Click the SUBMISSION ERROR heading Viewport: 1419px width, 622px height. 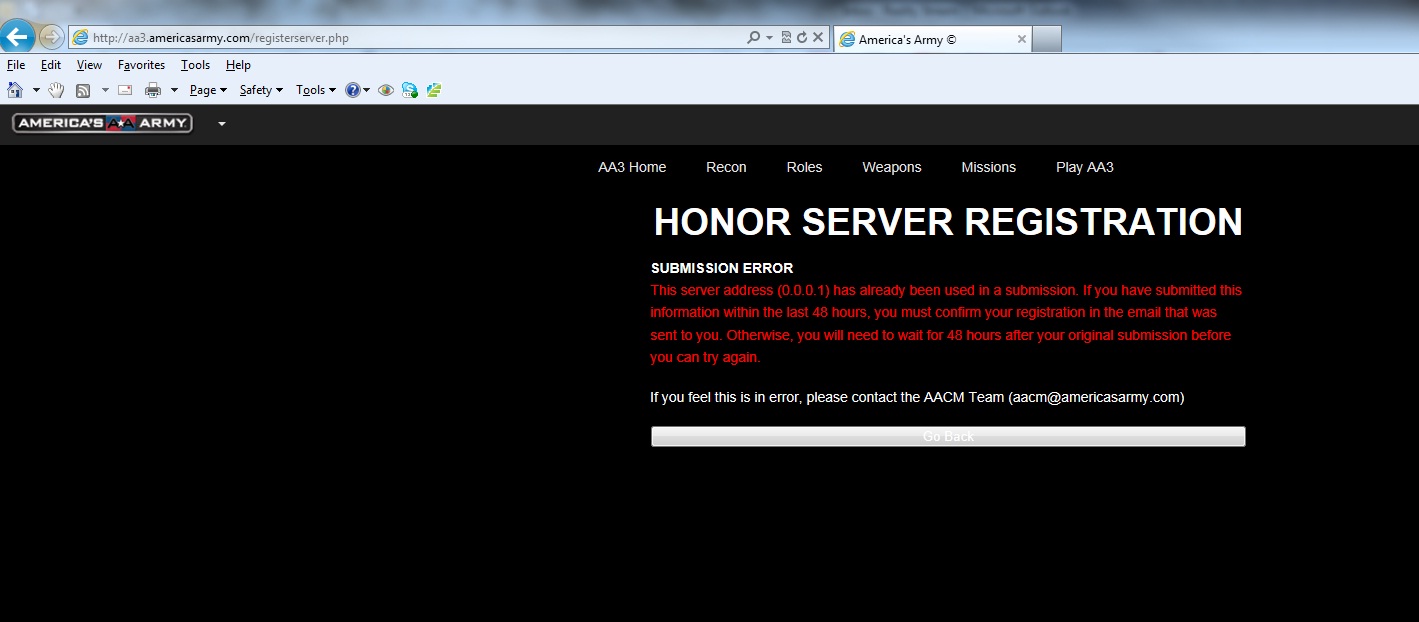tap(722, 268)
